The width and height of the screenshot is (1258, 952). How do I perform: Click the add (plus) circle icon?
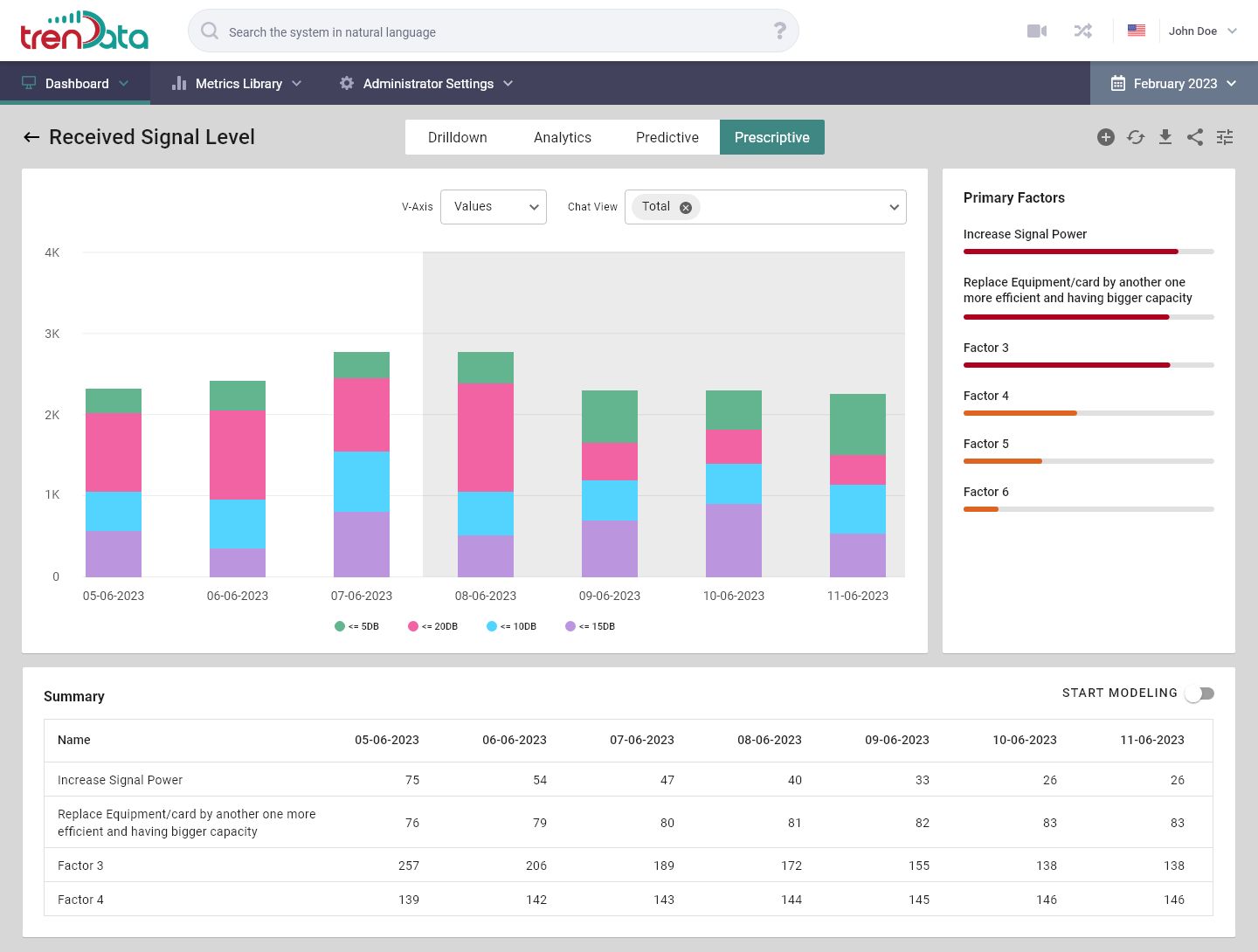click(x=1106, y=137)
